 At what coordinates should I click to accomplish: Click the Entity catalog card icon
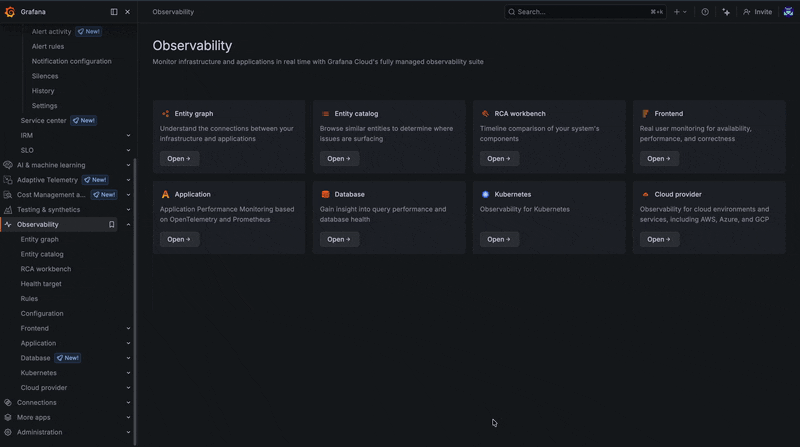(x=325, y=114)
